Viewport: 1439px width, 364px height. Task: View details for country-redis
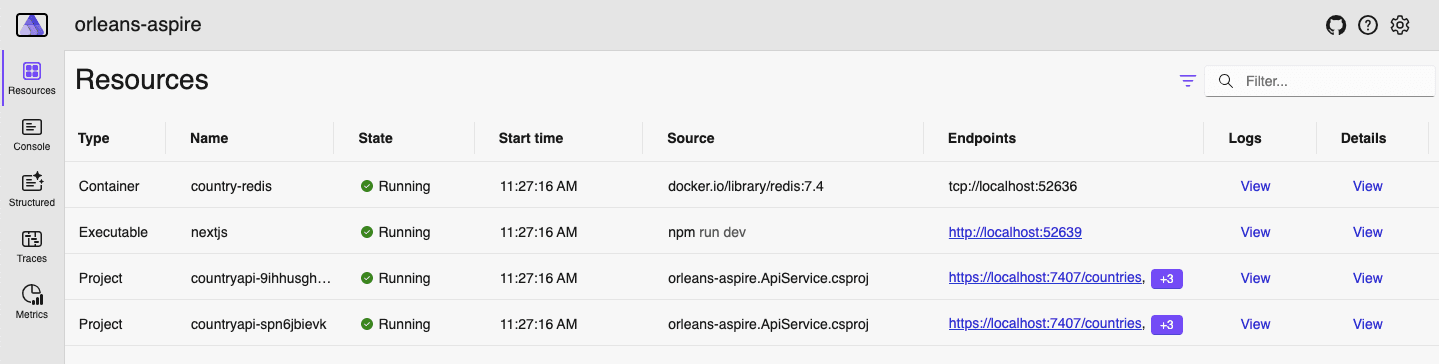[1367, 186]
